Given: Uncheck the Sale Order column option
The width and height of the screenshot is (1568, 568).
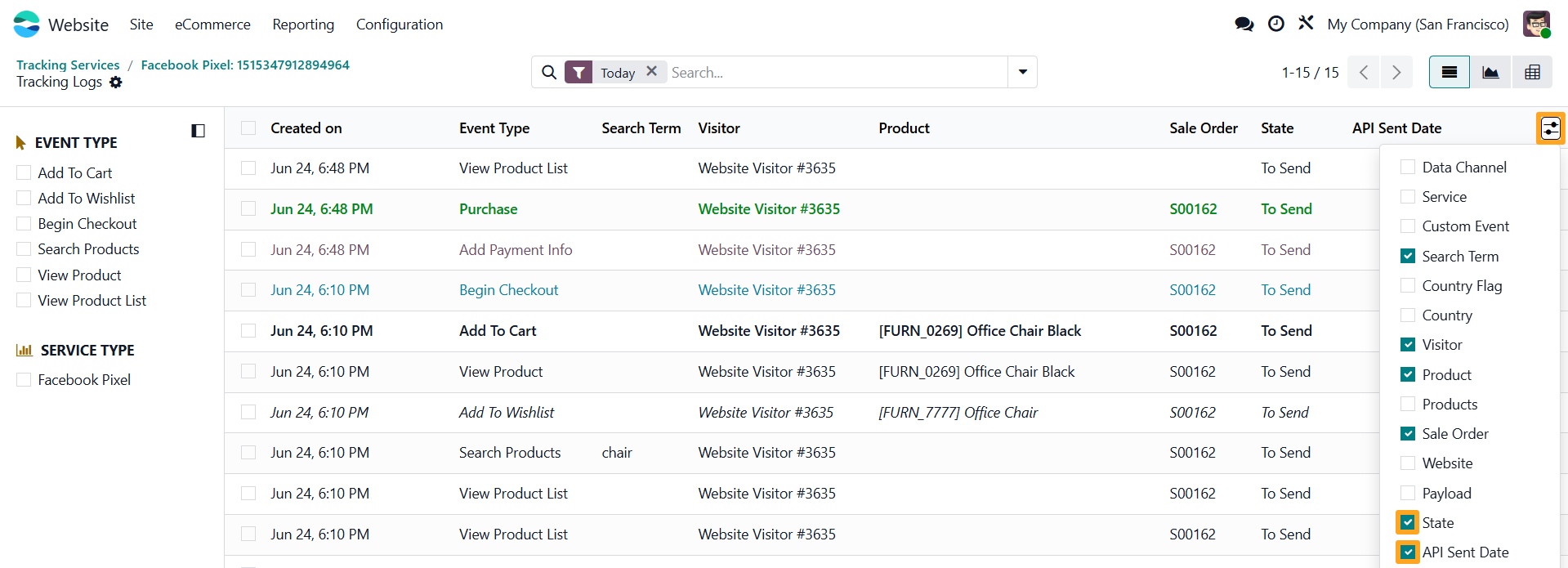Looking at the screenshot, I should (1408, 434).
